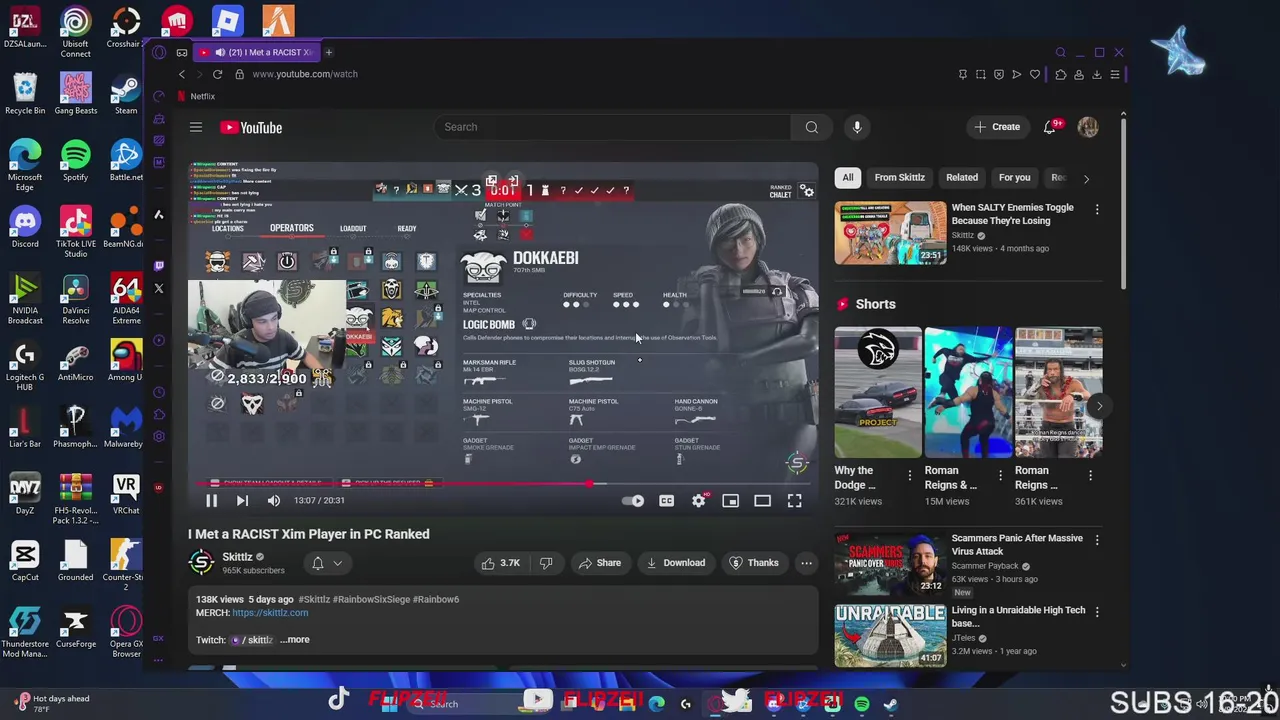The width and height of the screenshot is (1280, 720).
Task: Reload the page in Opera
Action: pos(217,74)
